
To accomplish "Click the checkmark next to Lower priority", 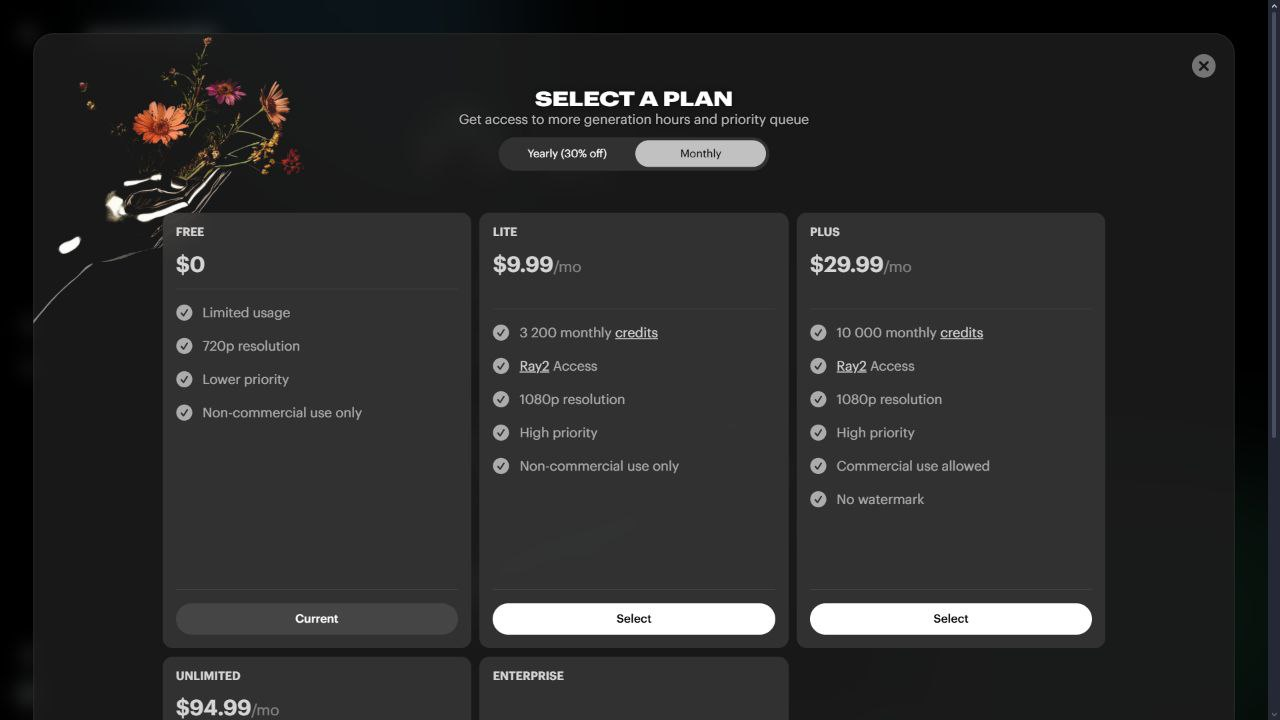I will [184, 380].
